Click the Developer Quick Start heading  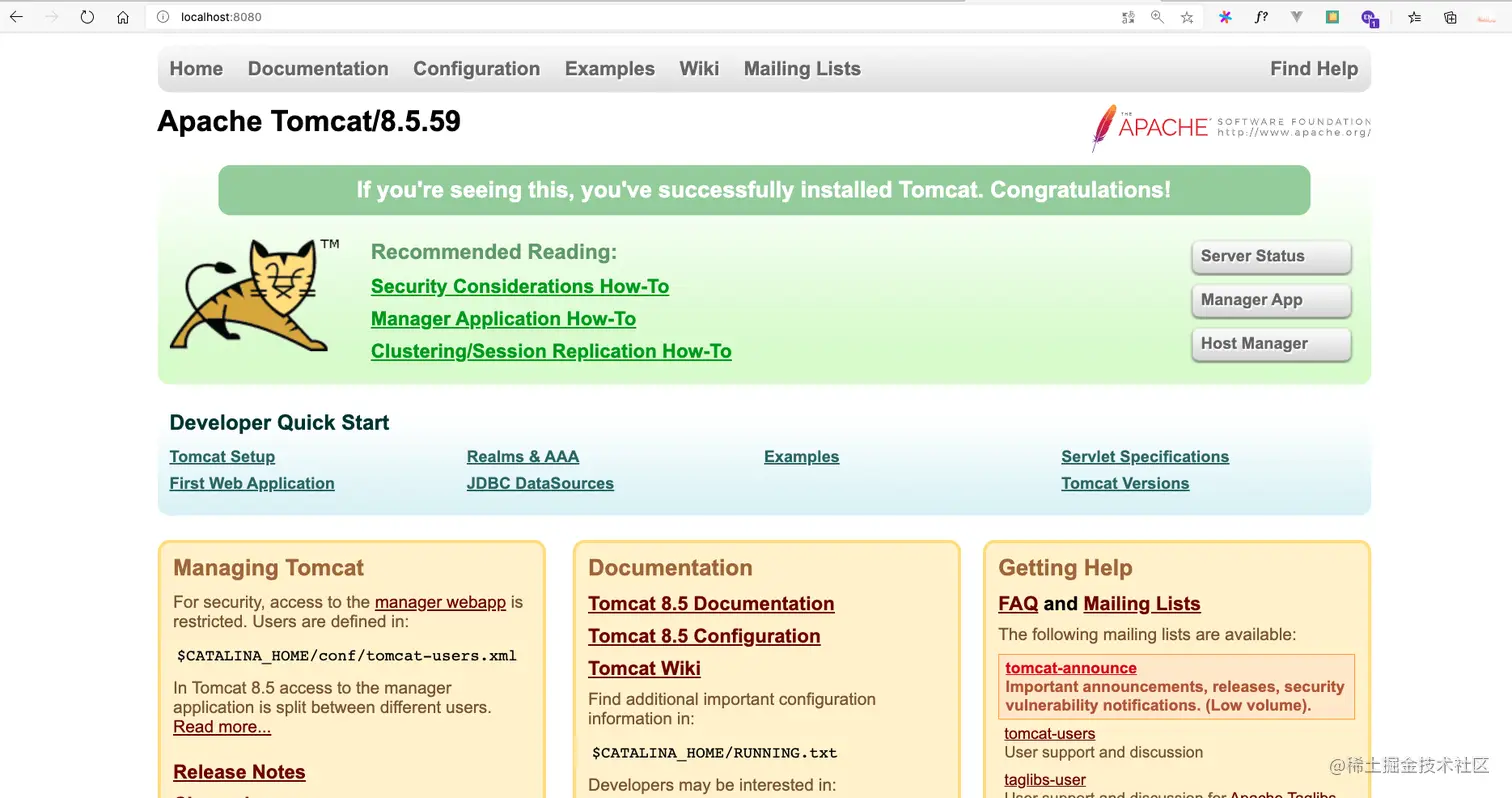tap(279, 423)
